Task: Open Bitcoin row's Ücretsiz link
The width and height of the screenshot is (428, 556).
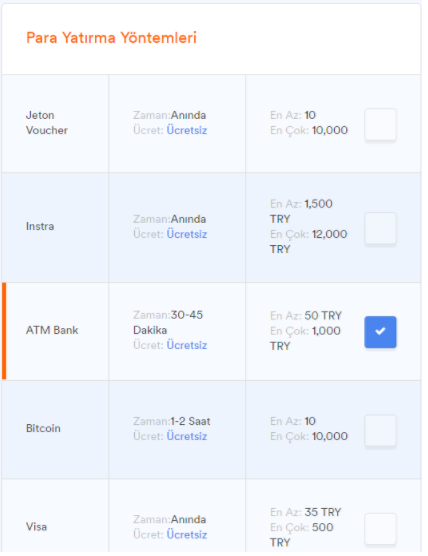Action: (x=187, y=436)
